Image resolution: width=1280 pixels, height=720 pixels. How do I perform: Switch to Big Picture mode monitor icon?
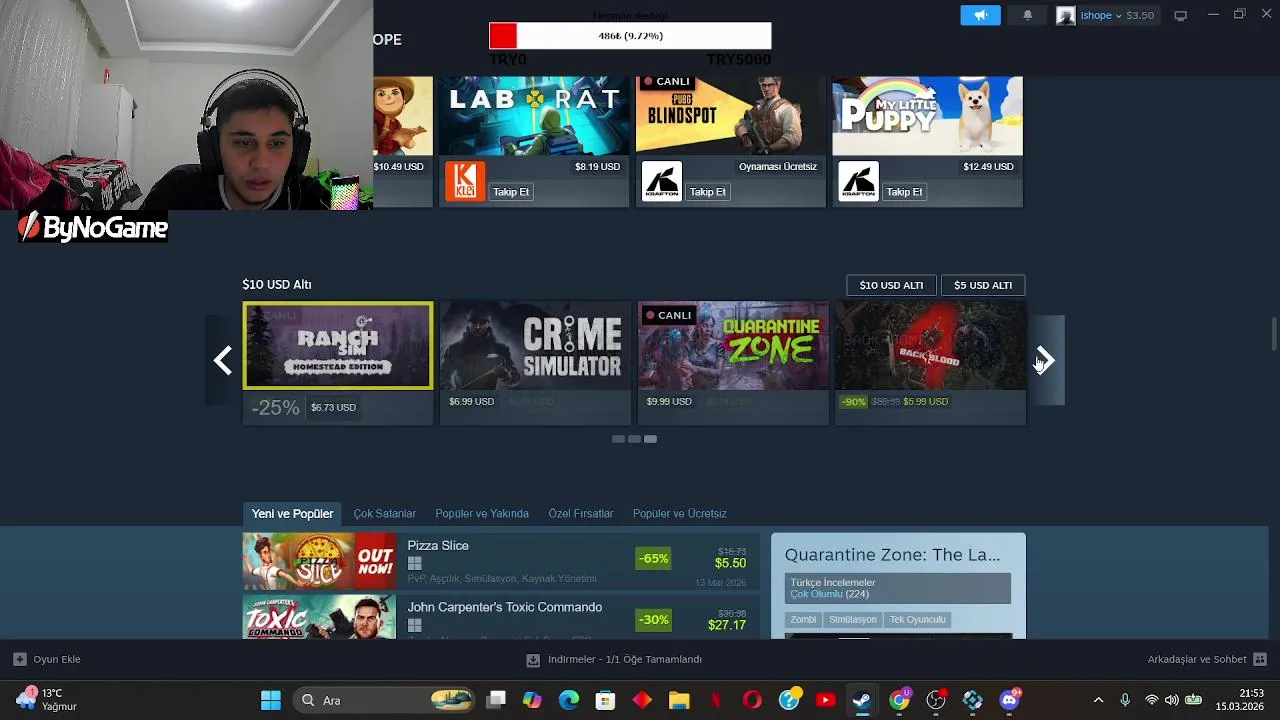[1180, 15]
